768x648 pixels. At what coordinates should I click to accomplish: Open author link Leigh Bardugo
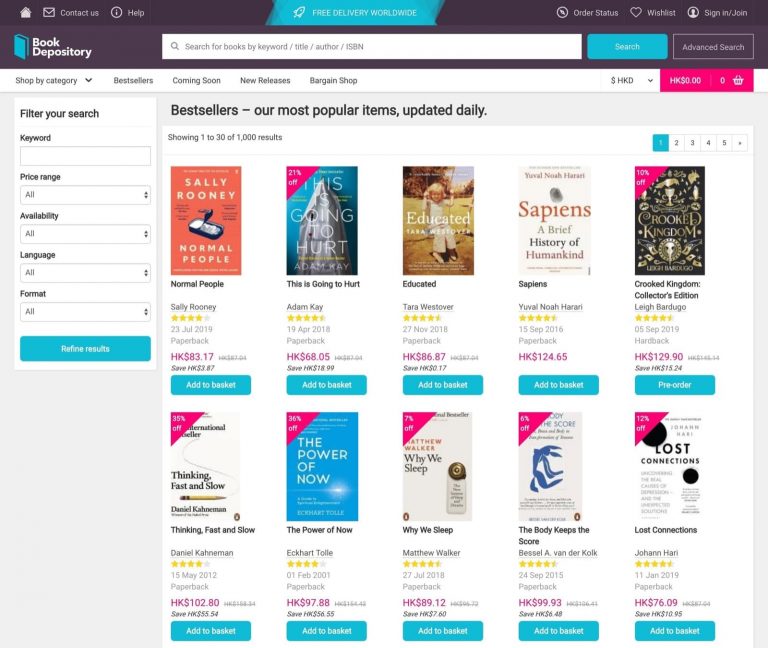660,307
